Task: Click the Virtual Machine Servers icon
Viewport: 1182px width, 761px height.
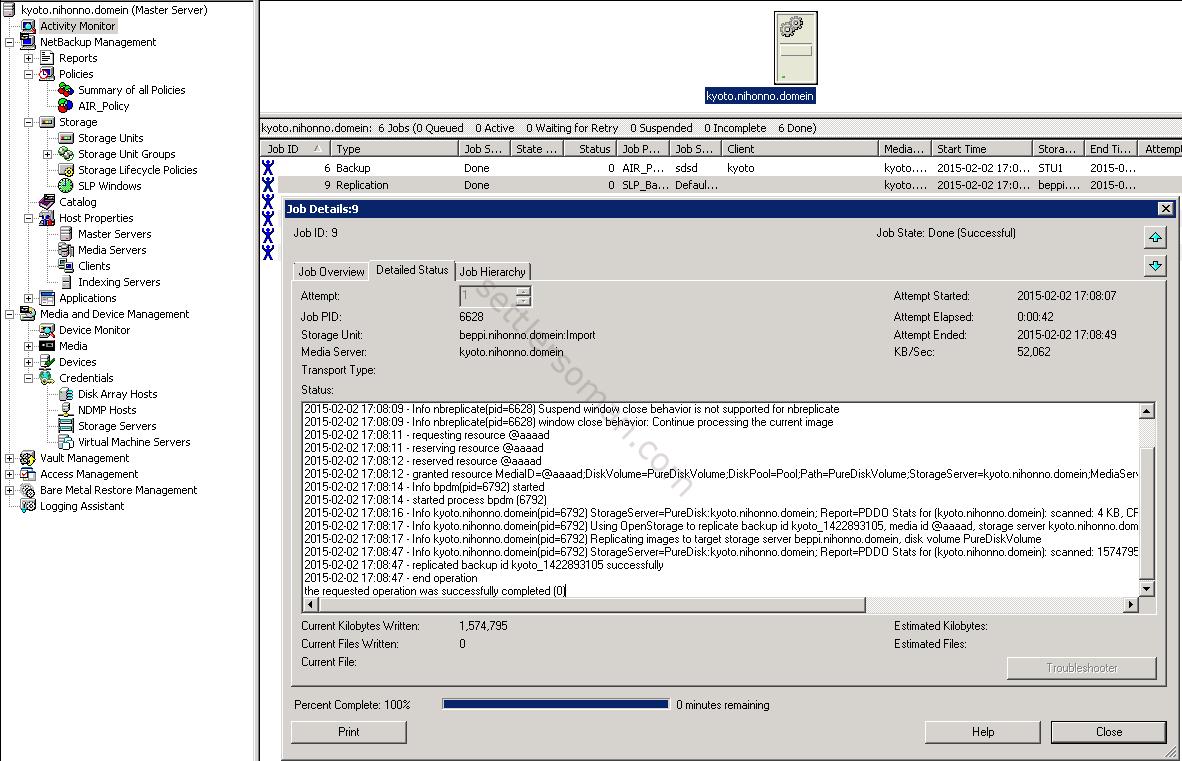Action: (x=66, y=442)
